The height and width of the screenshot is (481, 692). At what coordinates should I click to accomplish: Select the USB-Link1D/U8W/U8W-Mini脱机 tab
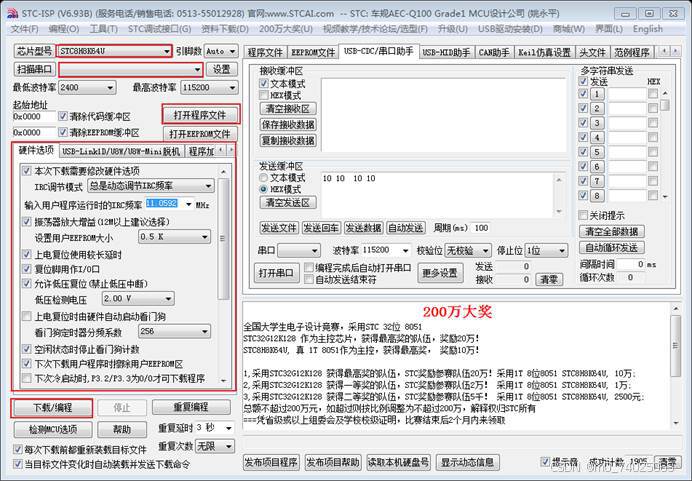[x=121, y=151]
